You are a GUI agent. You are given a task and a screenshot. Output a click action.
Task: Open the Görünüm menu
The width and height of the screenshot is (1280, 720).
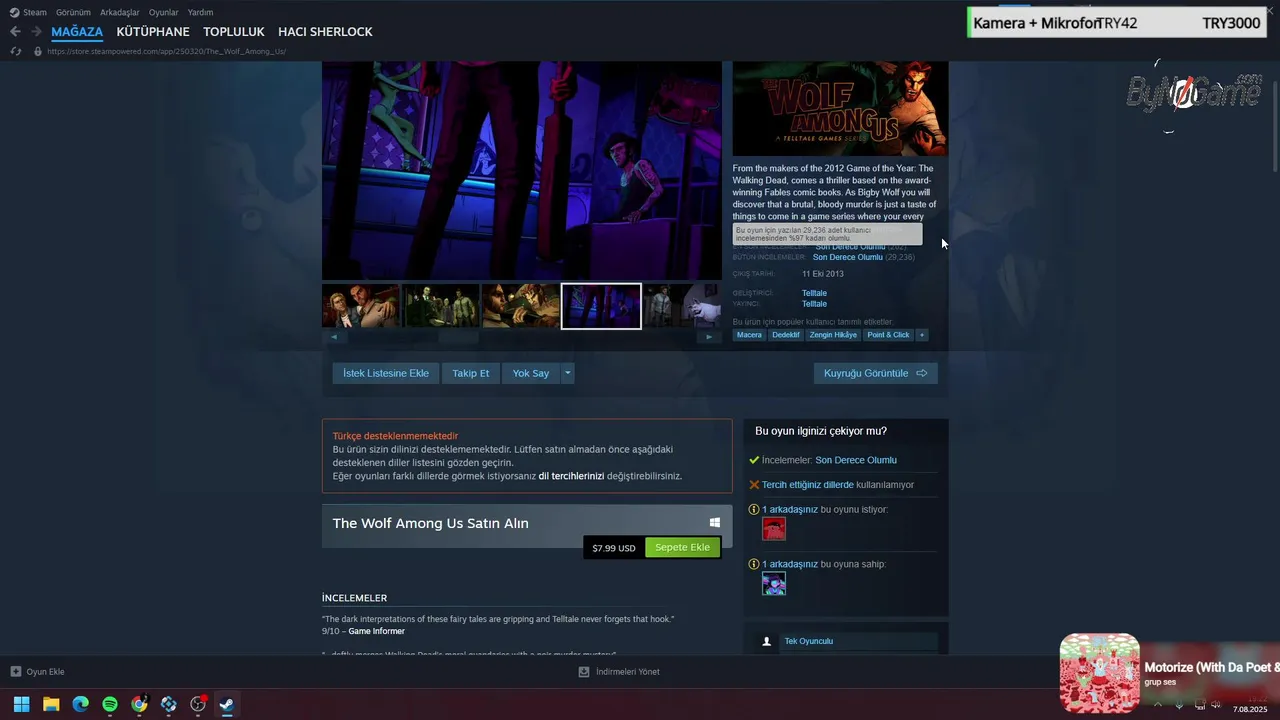[73, 12]
